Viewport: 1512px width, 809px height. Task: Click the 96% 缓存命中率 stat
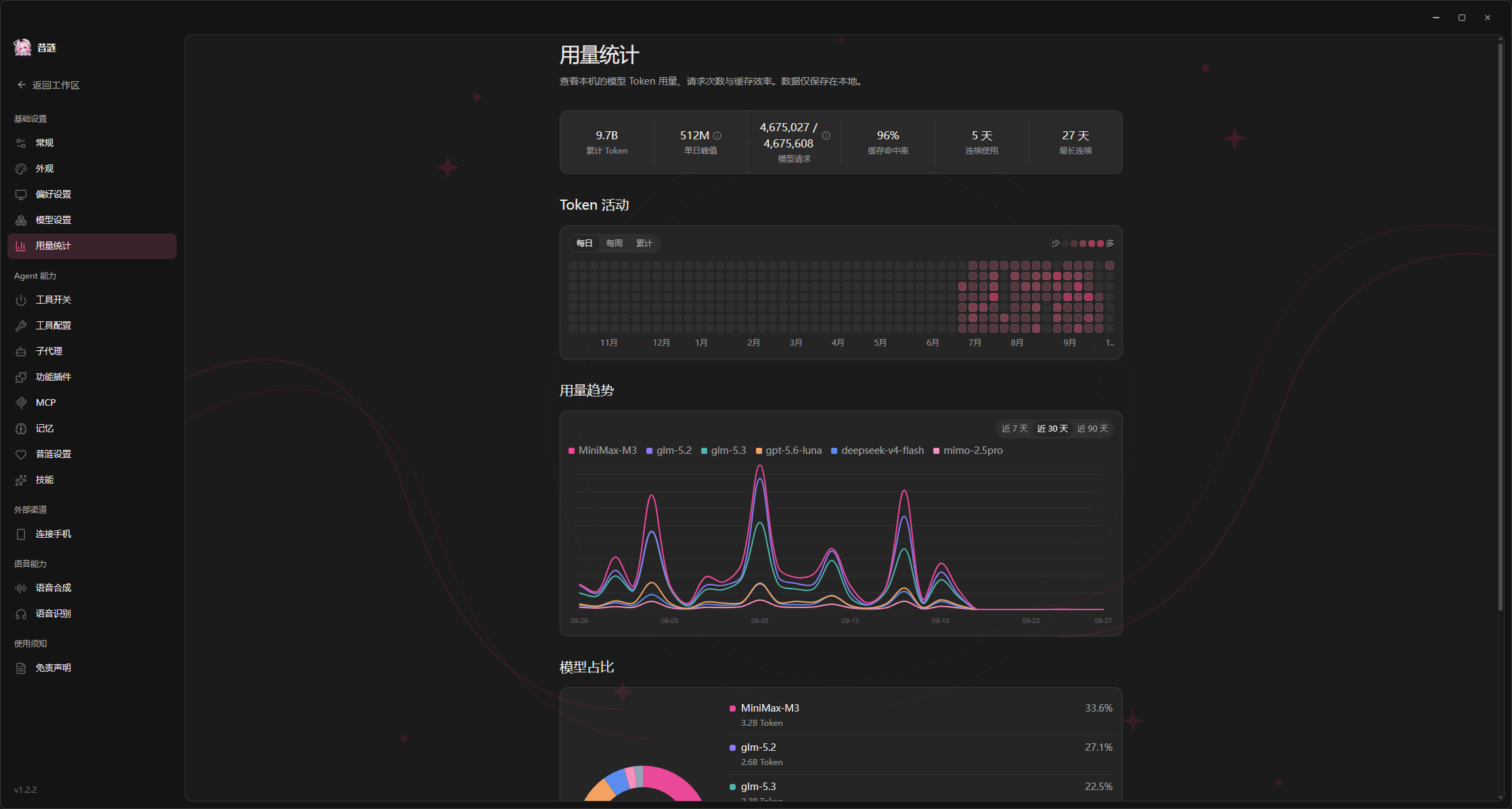click(x=888, y=142)
